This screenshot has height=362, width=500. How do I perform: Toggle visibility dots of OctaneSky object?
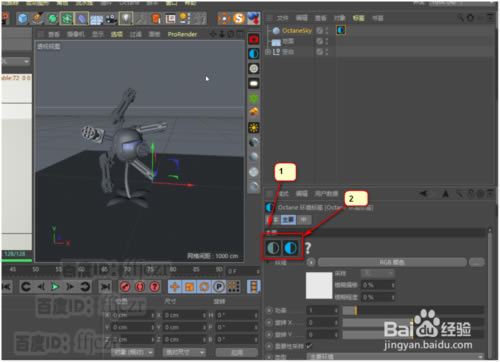(326, 31)
